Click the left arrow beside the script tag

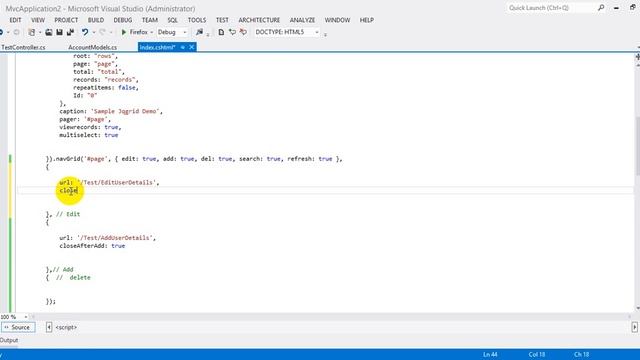[49, 327]
